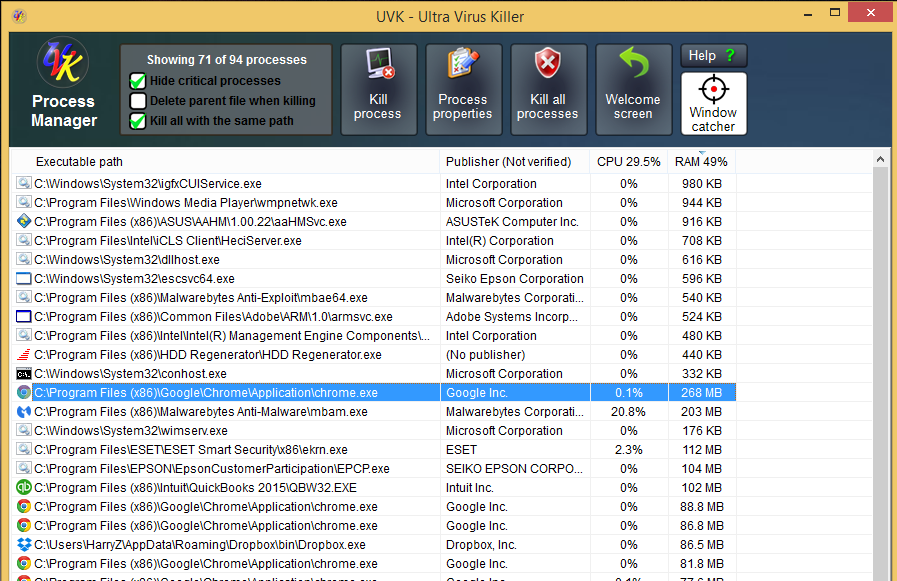Select the QBW32.EXE QuickBooks path

[x=196, y=487]
